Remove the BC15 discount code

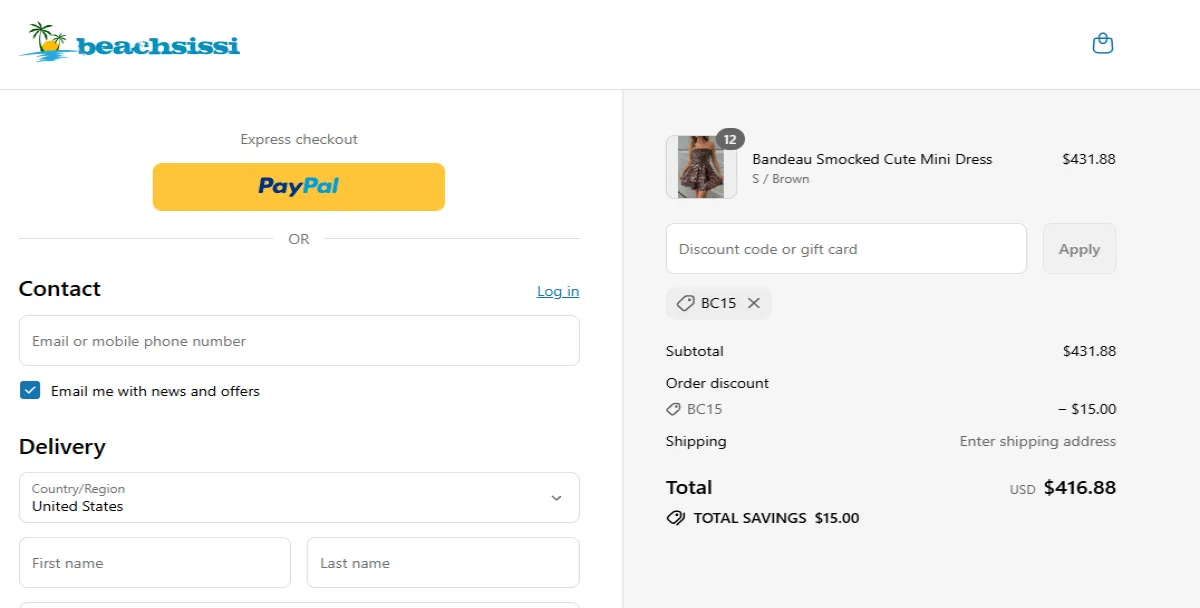754,303
